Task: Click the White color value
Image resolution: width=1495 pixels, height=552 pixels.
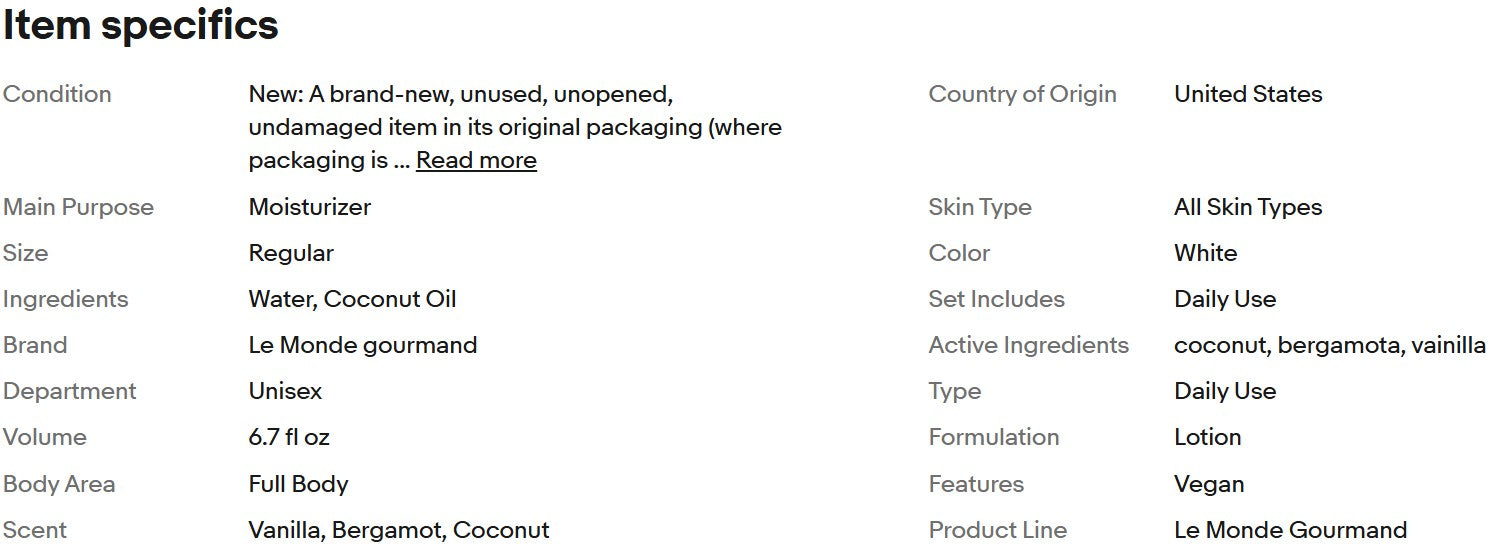Action: (x=1205, y=253)
